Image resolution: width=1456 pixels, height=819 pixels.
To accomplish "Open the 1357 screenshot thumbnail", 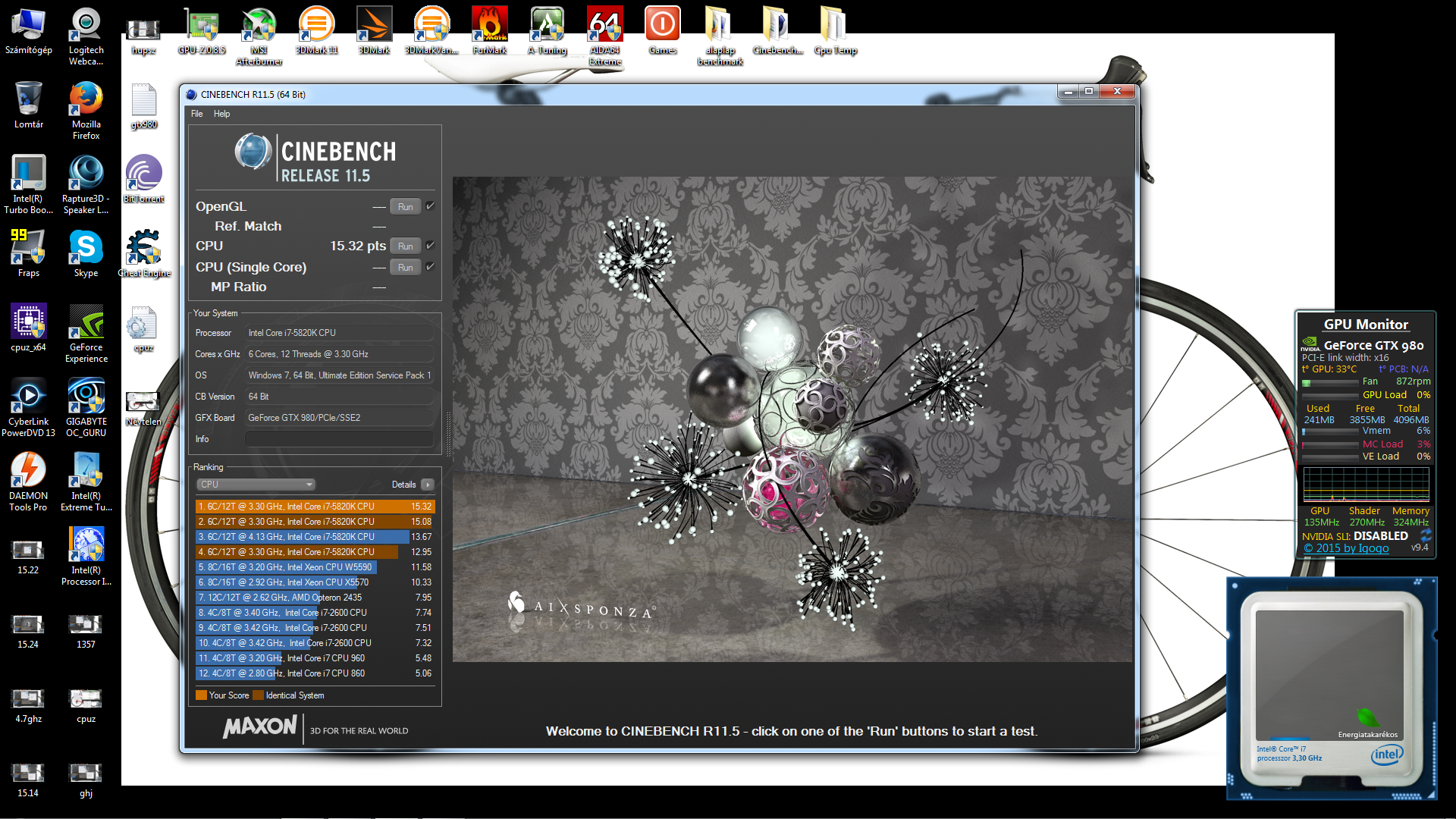I will click(x=86, y=631).
